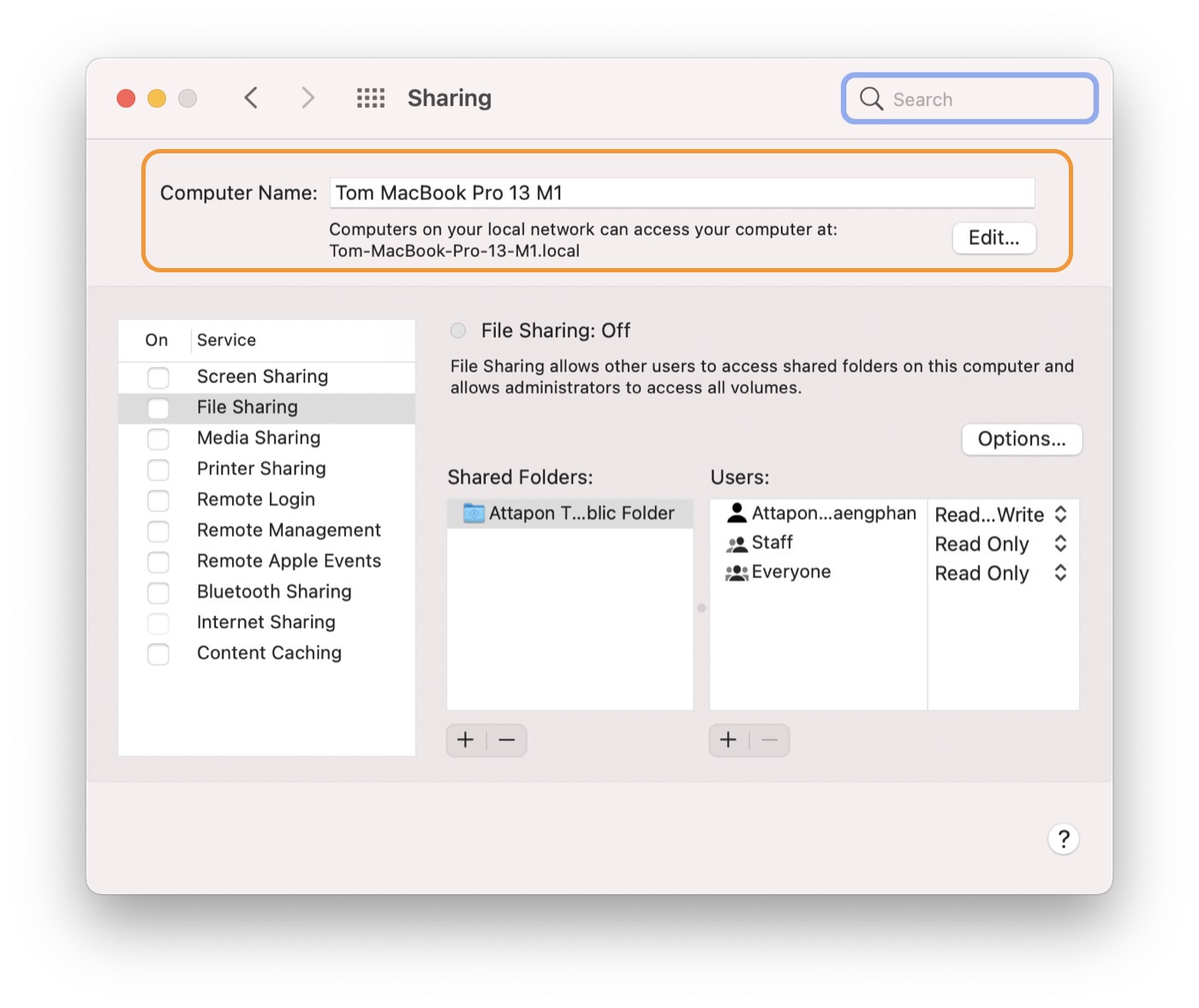Show all preferences grid icon
The image size is (1199, 1008).
(371, 98)
